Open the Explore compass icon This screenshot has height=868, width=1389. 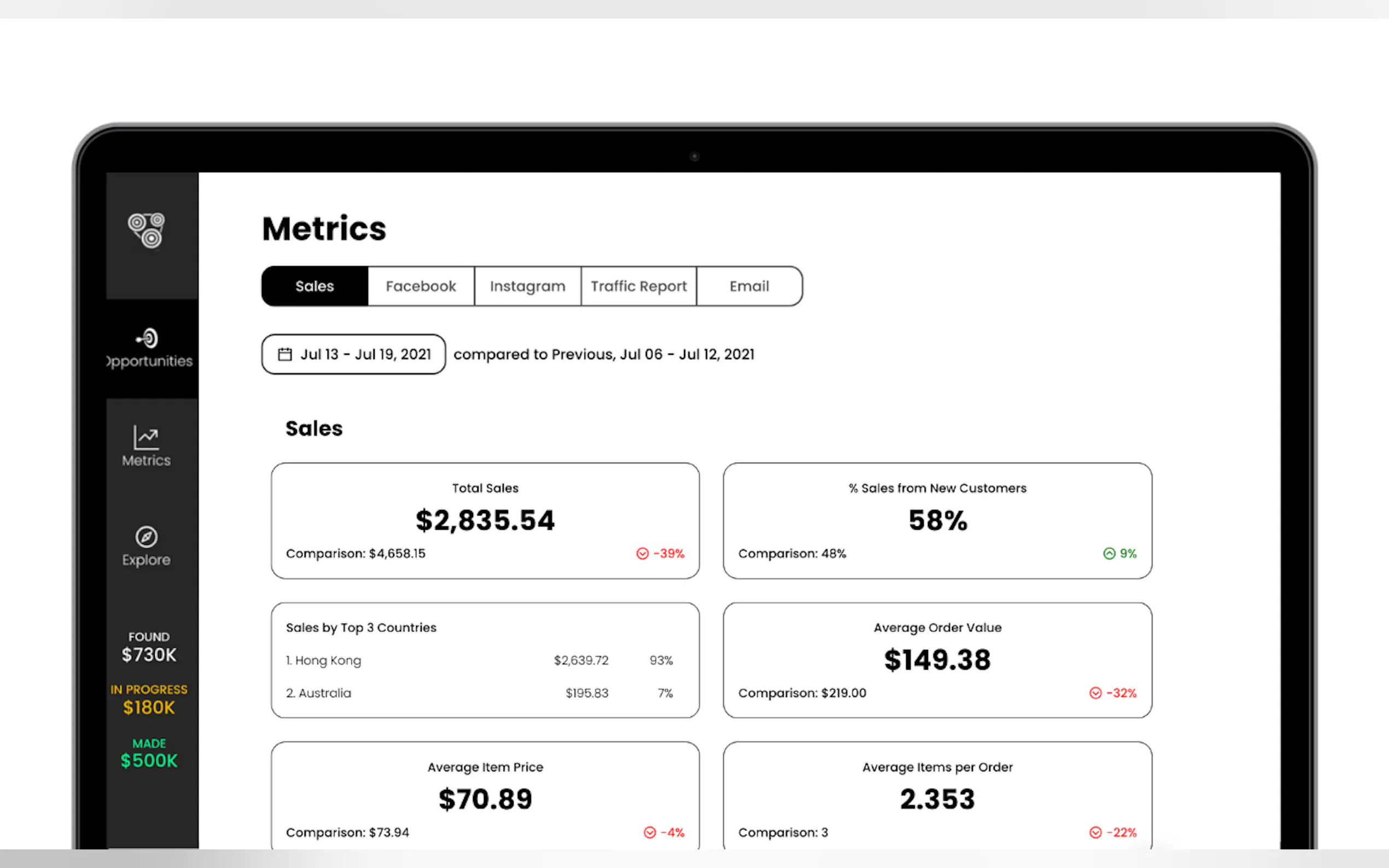[x=147, y=537]
